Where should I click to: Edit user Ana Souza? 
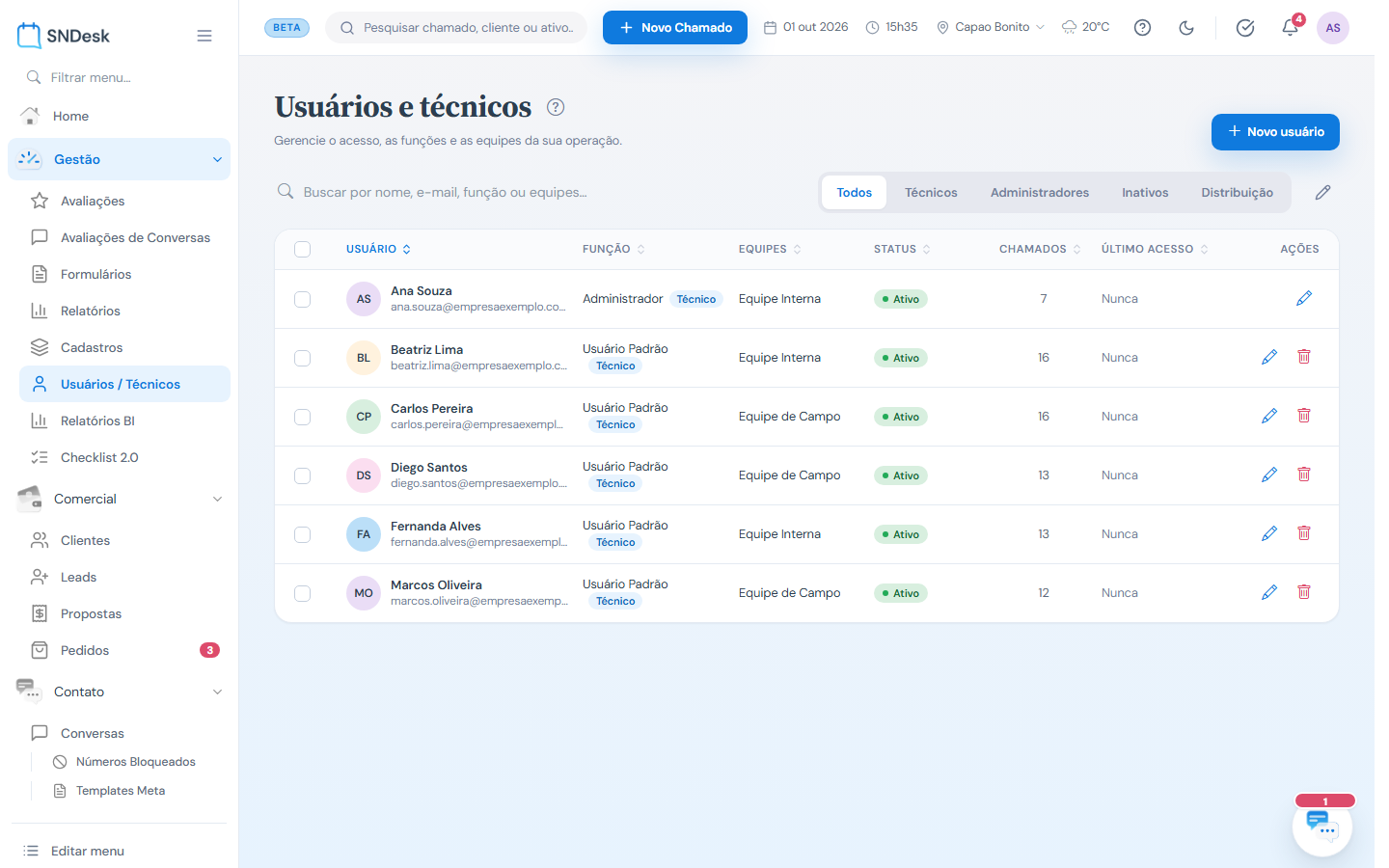pyautogui.click(x=1304, y=299)
